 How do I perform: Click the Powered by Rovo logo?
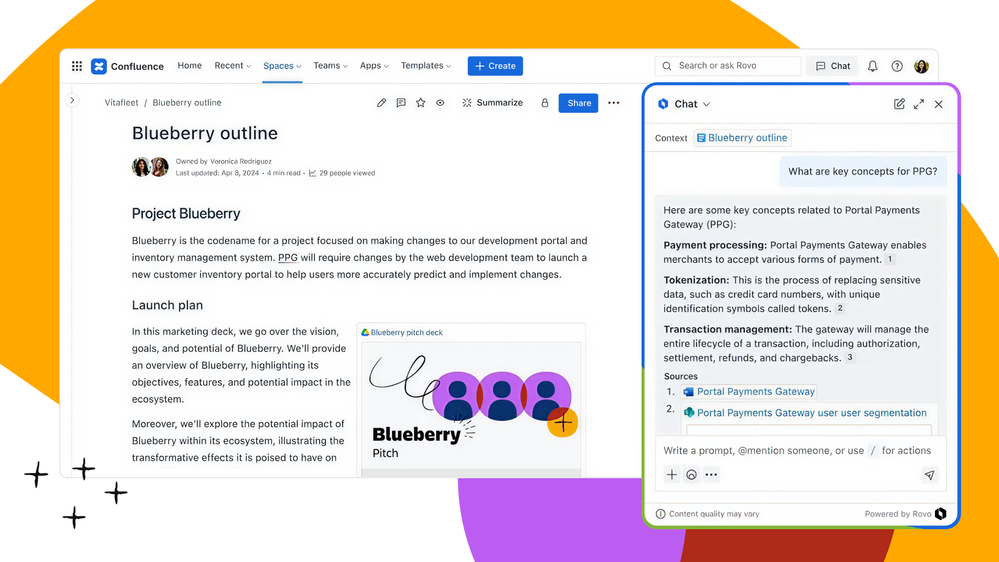click(941, 514)
